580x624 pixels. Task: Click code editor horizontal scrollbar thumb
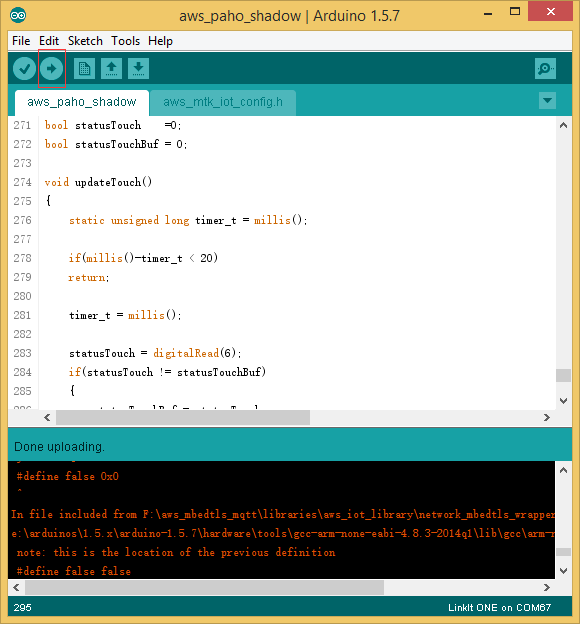(x=183, y=417)
